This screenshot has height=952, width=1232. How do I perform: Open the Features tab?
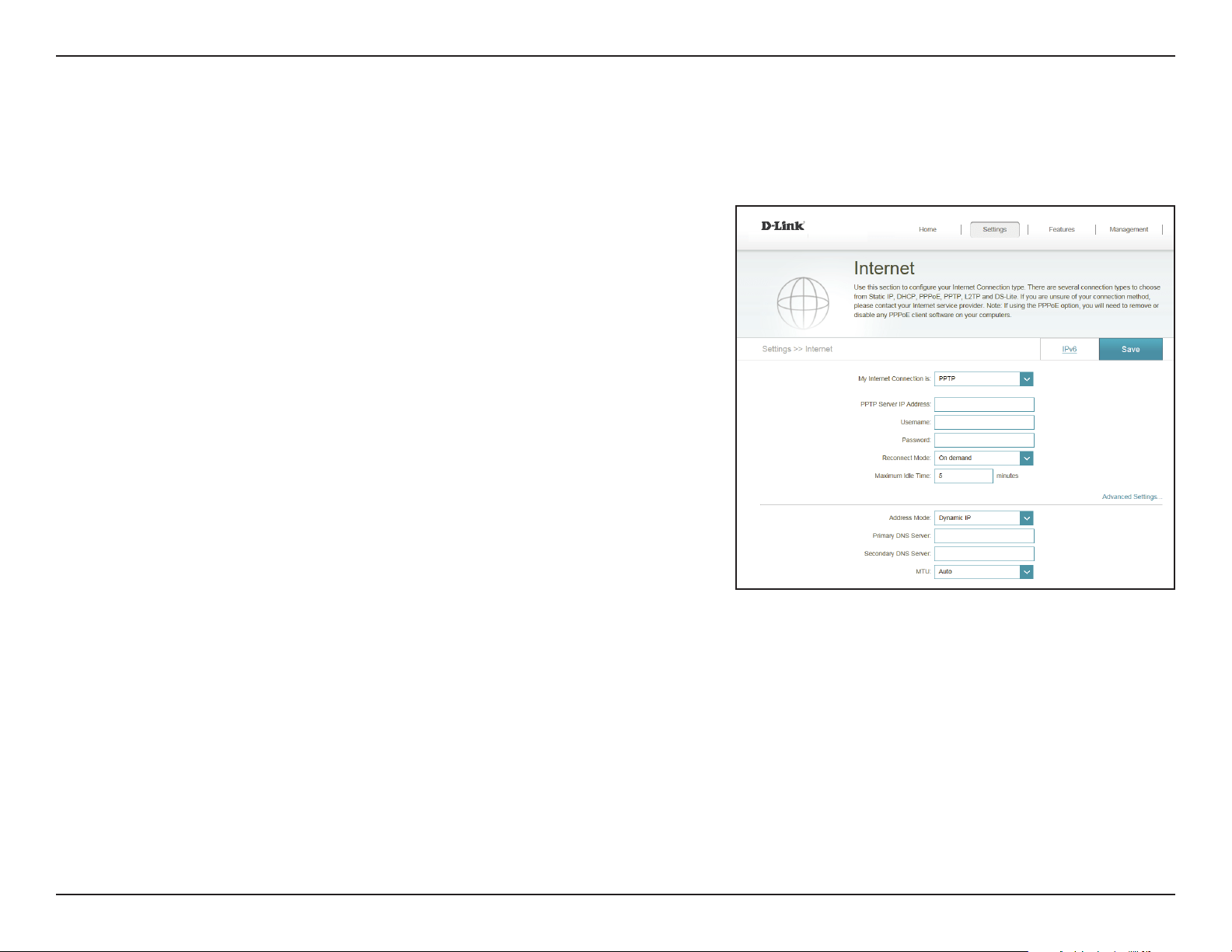(x=1062, y=229)
